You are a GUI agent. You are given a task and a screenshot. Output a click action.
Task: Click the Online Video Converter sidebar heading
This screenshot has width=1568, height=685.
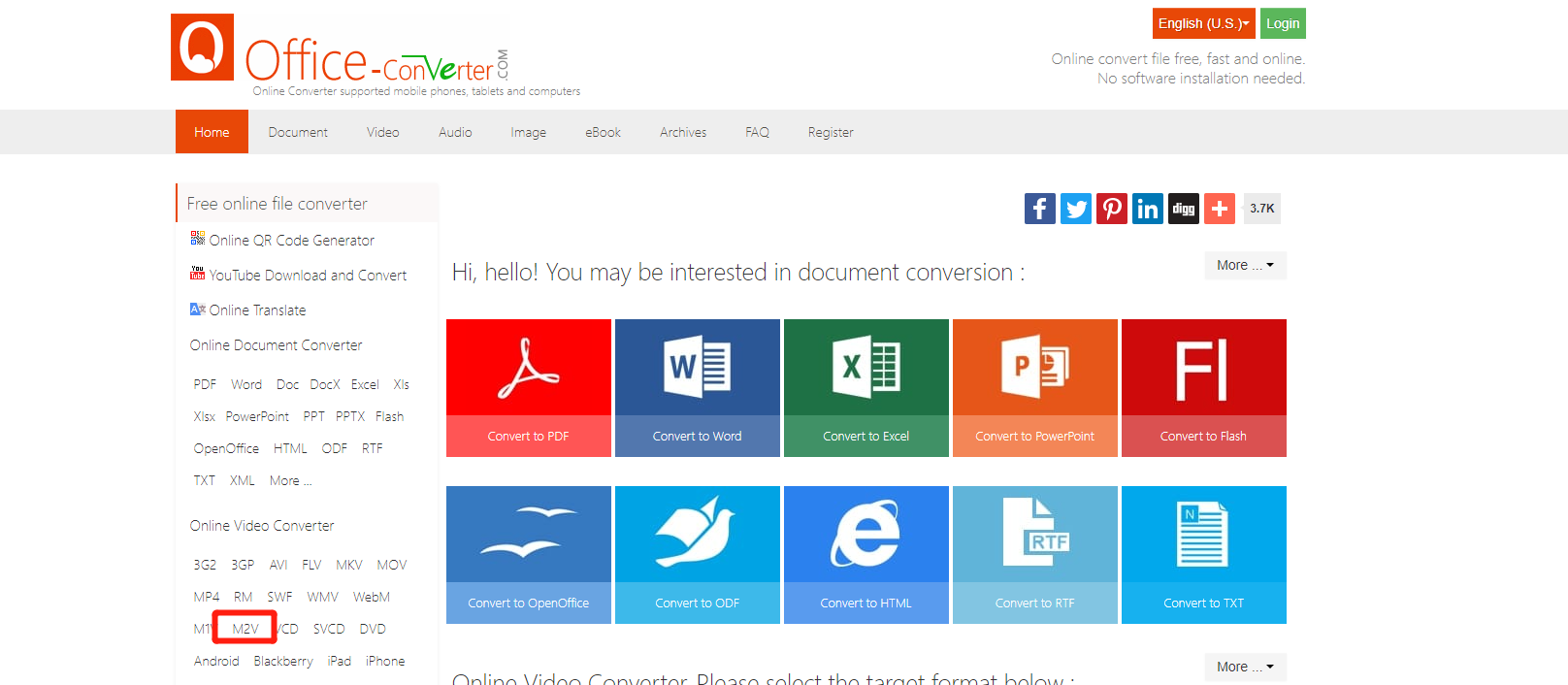(262, 525)
